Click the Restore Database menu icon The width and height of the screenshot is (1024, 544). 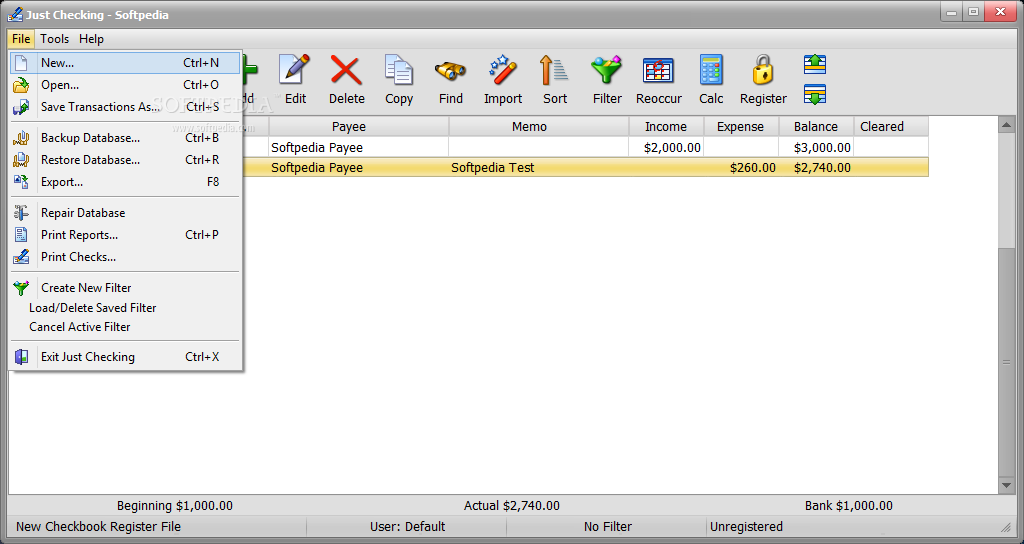point(22,159)
